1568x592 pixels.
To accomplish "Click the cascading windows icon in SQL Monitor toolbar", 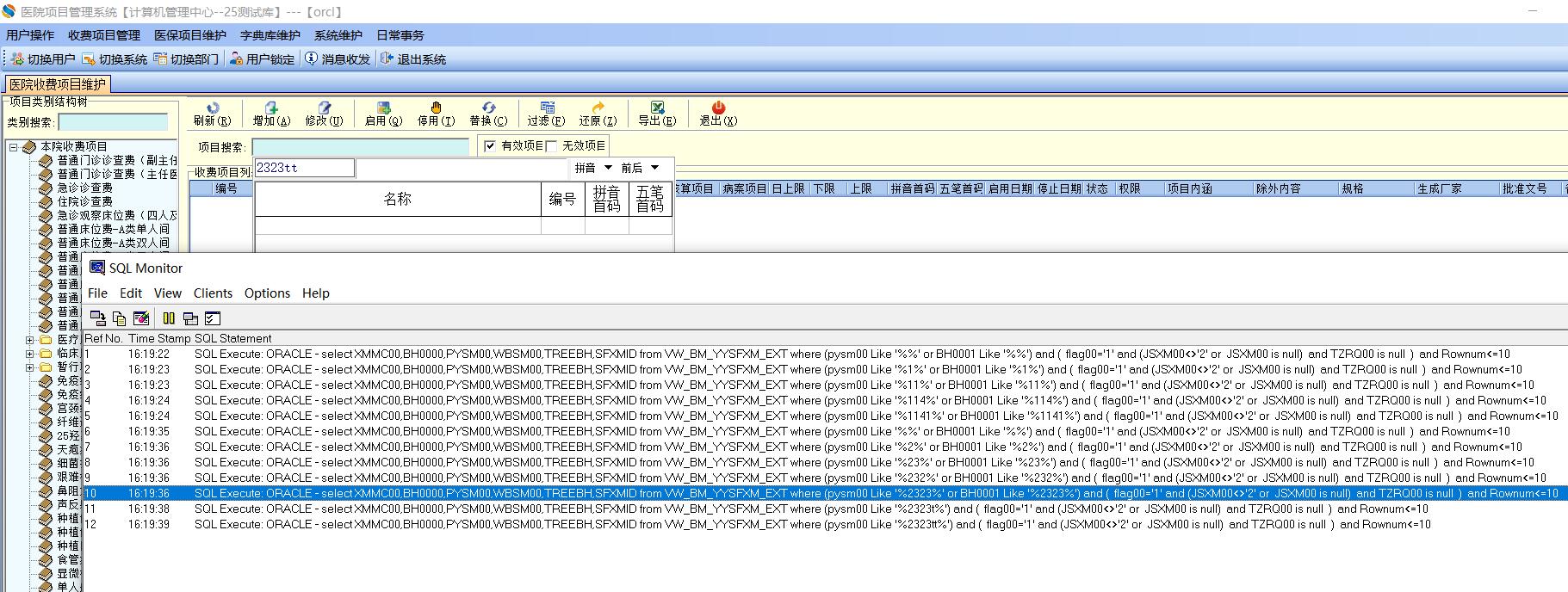I will click(191, 318).
